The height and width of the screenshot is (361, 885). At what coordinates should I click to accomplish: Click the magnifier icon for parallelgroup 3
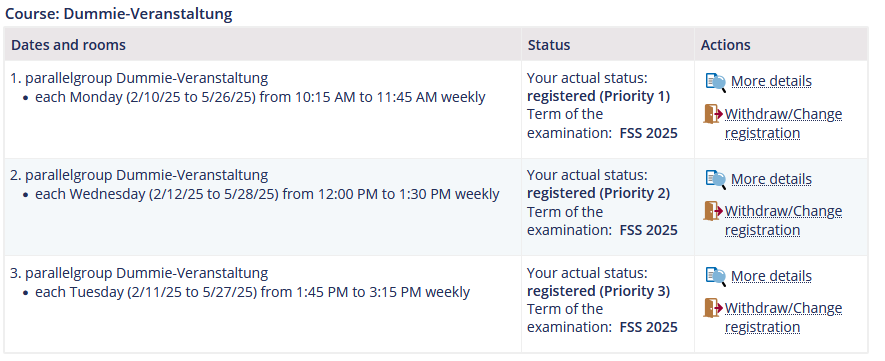[716, 276]
